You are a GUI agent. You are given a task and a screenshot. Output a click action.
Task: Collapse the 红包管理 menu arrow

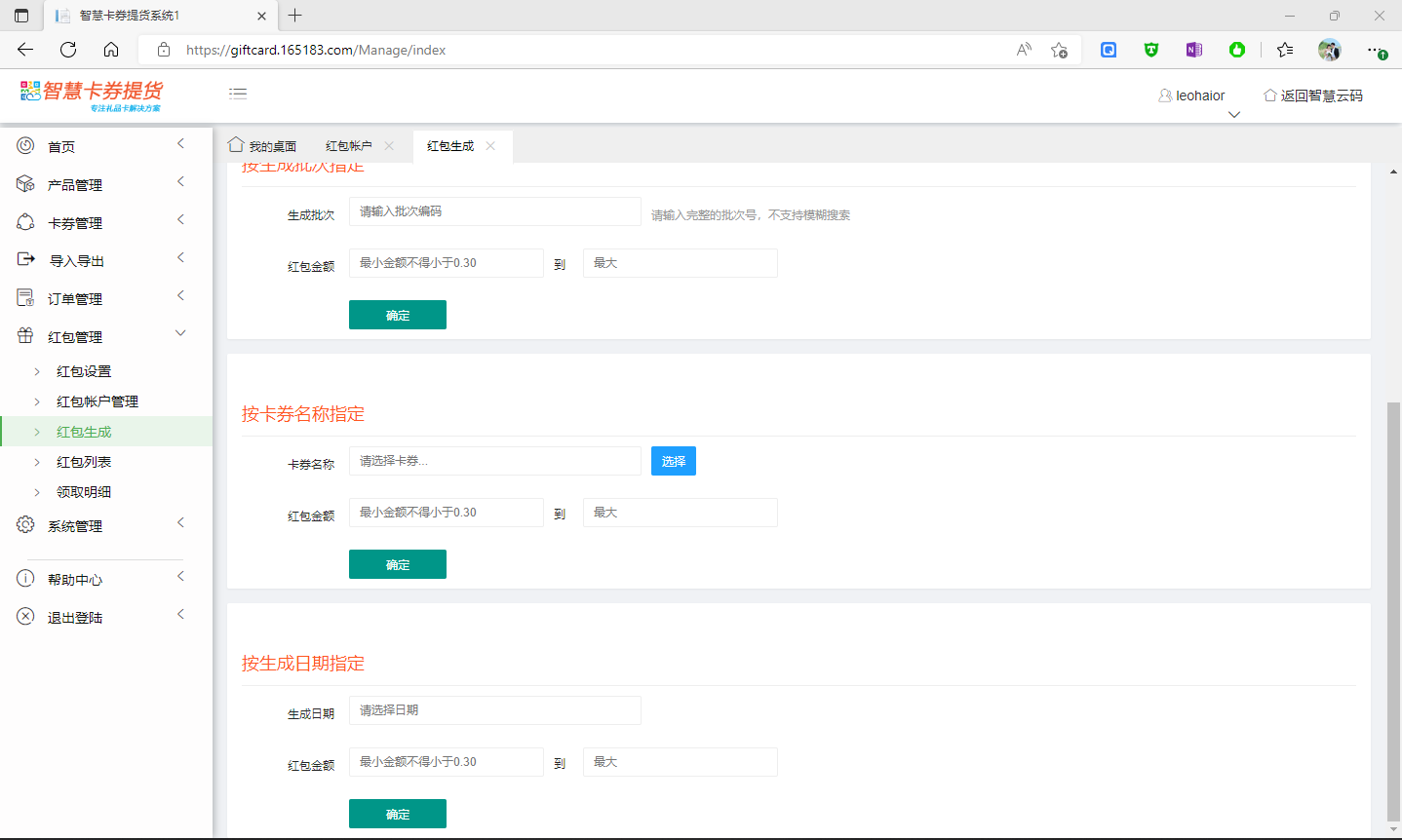point(180,333)
